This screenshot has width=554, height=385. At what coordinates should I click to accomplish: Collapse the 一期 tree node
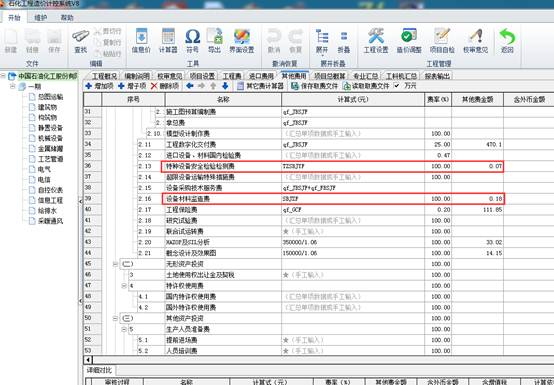point(13,86)
